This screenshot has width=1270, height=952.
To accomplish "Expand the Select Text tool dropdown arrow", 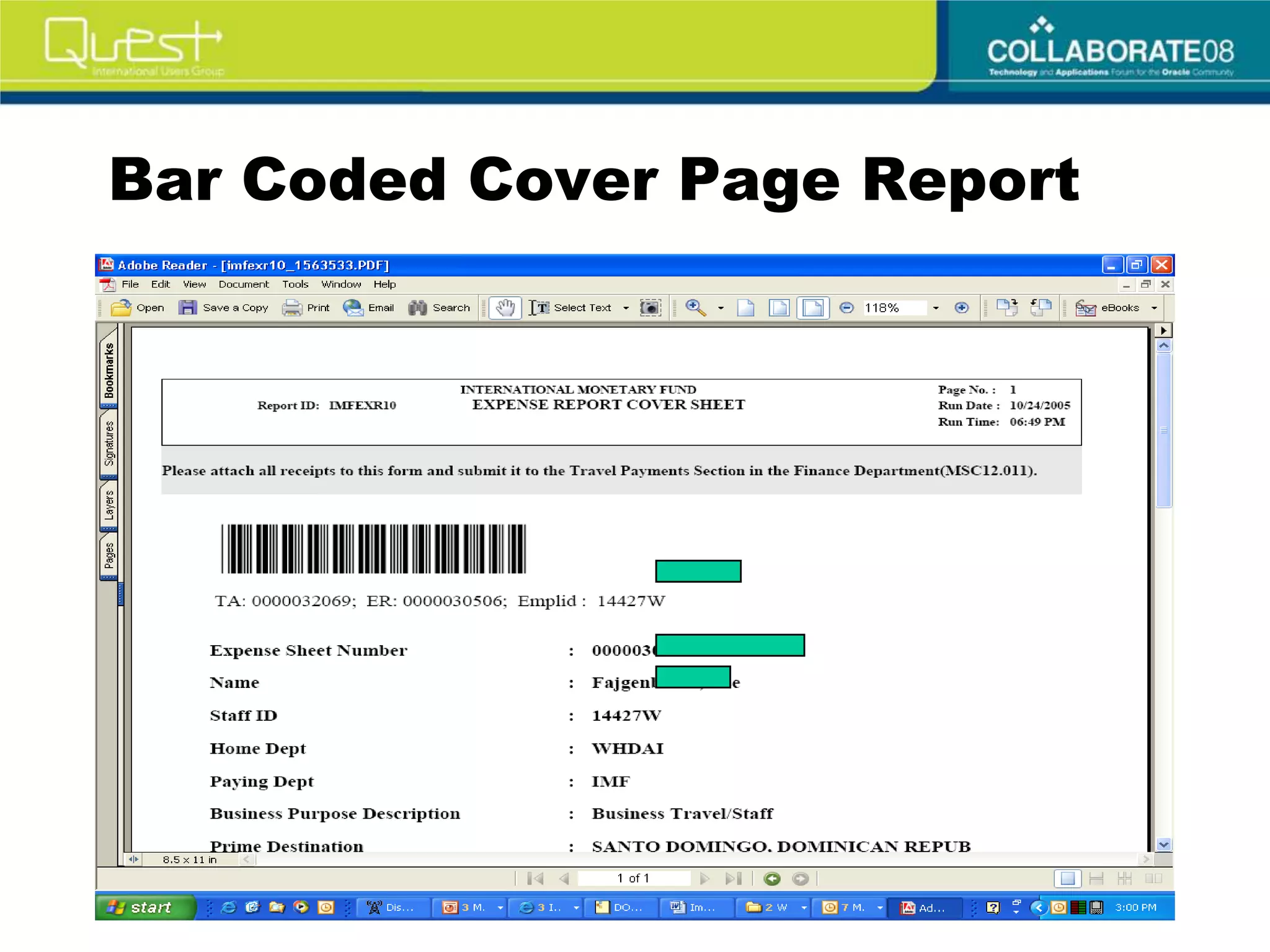I will coord(626,308).
